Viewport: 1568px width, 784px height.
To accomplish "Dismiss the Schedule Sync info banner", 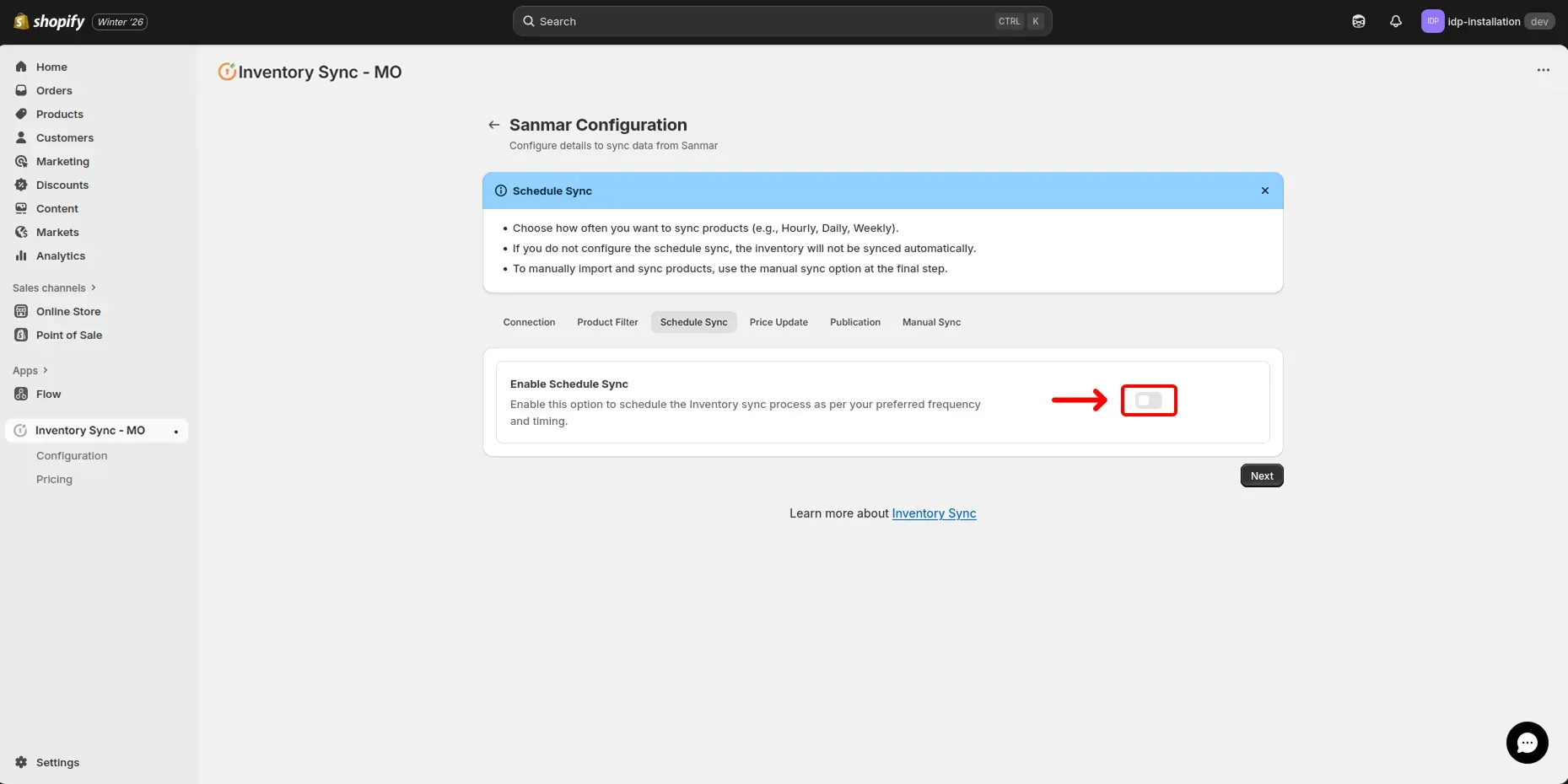I will coord(1264,191).
